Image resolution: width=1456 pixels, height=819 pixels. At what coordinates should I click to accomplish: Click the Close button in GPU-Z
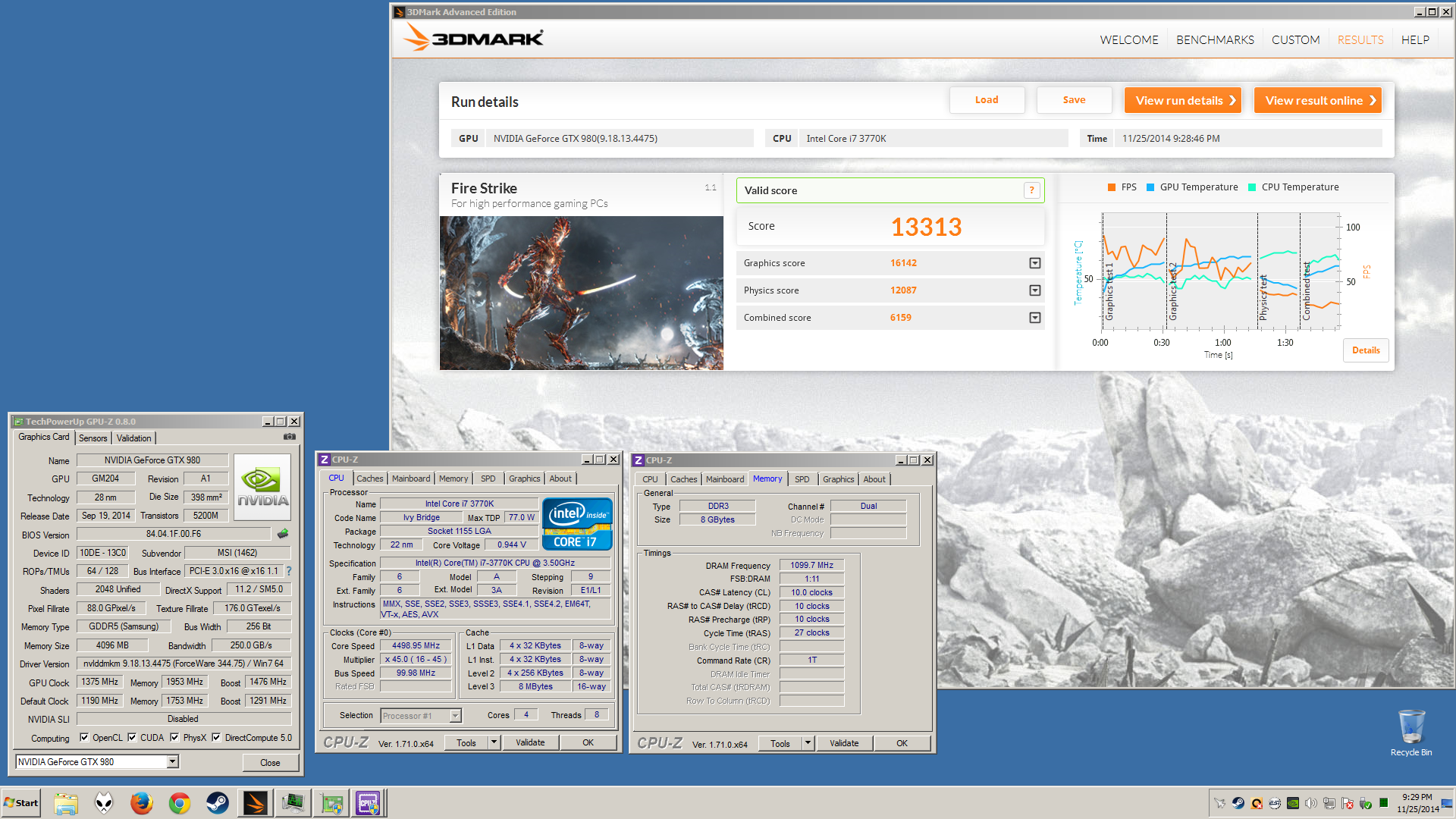coord(270,762)
